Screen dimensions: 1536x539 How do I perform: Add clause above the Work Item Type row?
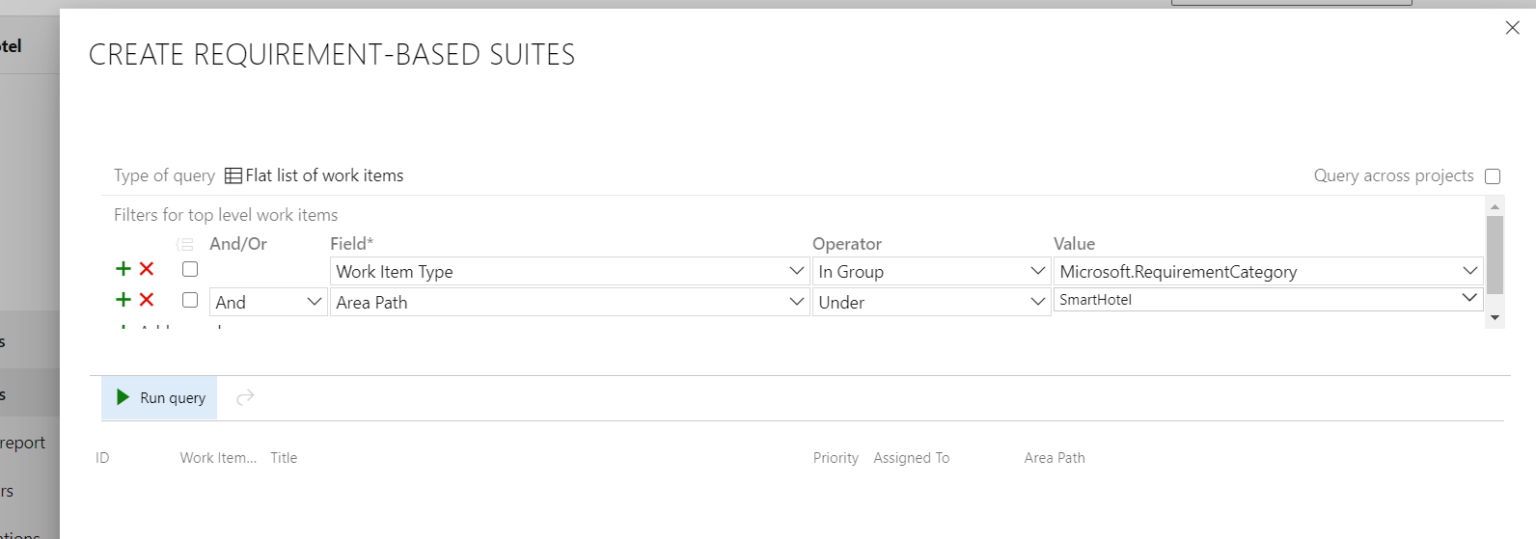tap(123, 269)
